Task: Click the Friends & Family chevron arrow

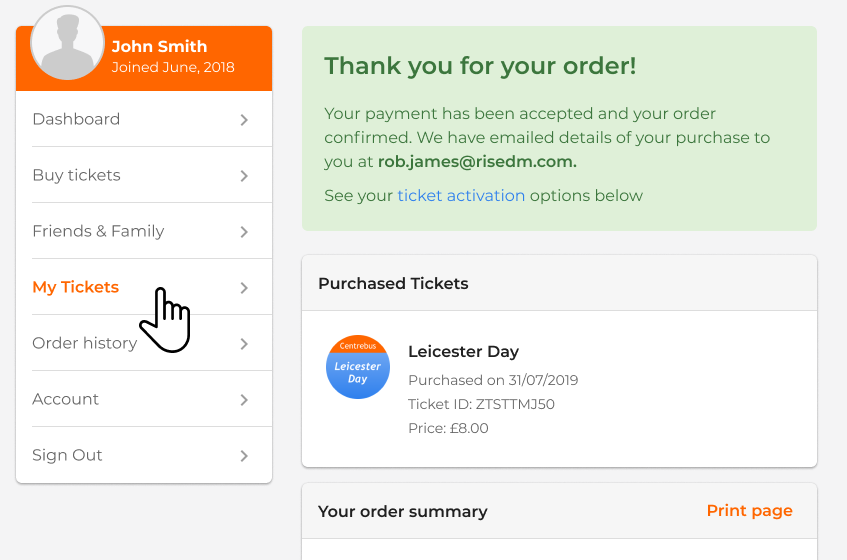Action: [x=244, y=232]
